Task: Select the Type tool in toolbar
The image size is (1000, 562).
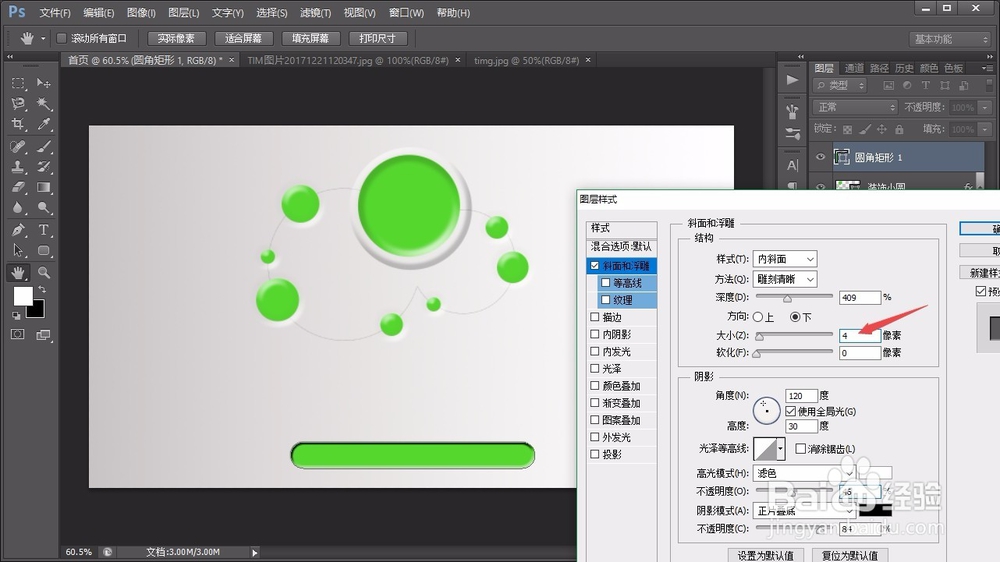Action: tap(43, 230)
